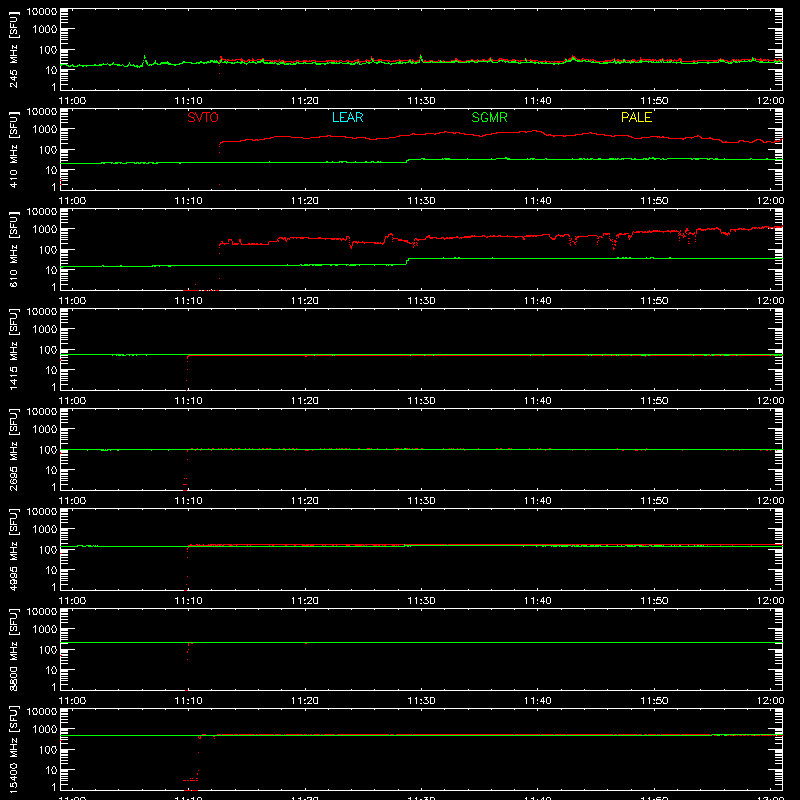Click the 1000 y-tick of the 410 MHz plot
Viewport: 800px width, 800px height.
[45, 130]
